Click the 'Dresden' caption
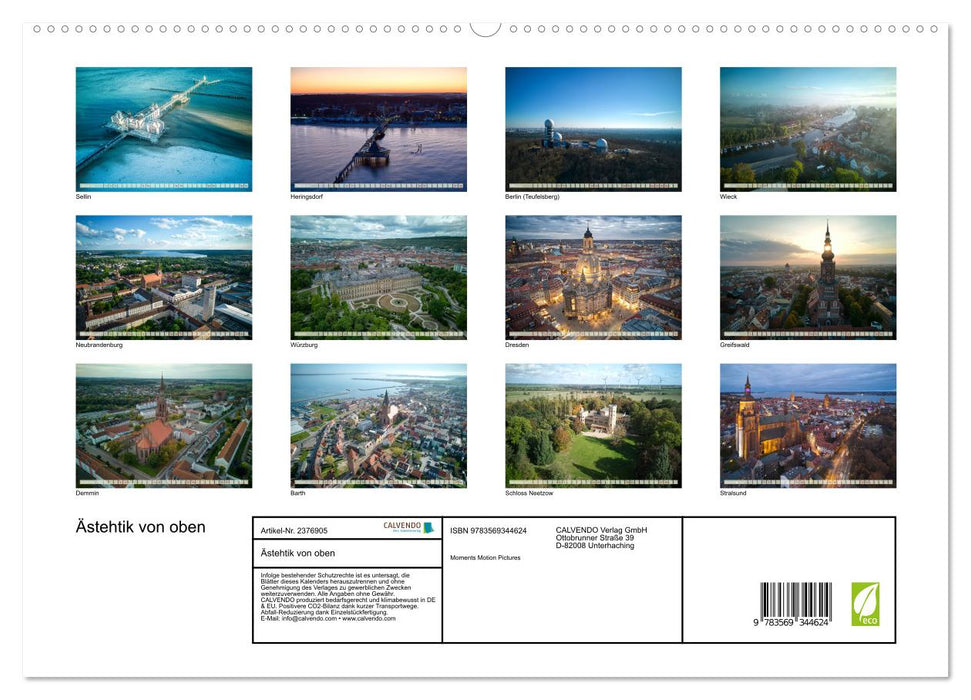The width and height of the screenshot is (971, 700). 517,345
